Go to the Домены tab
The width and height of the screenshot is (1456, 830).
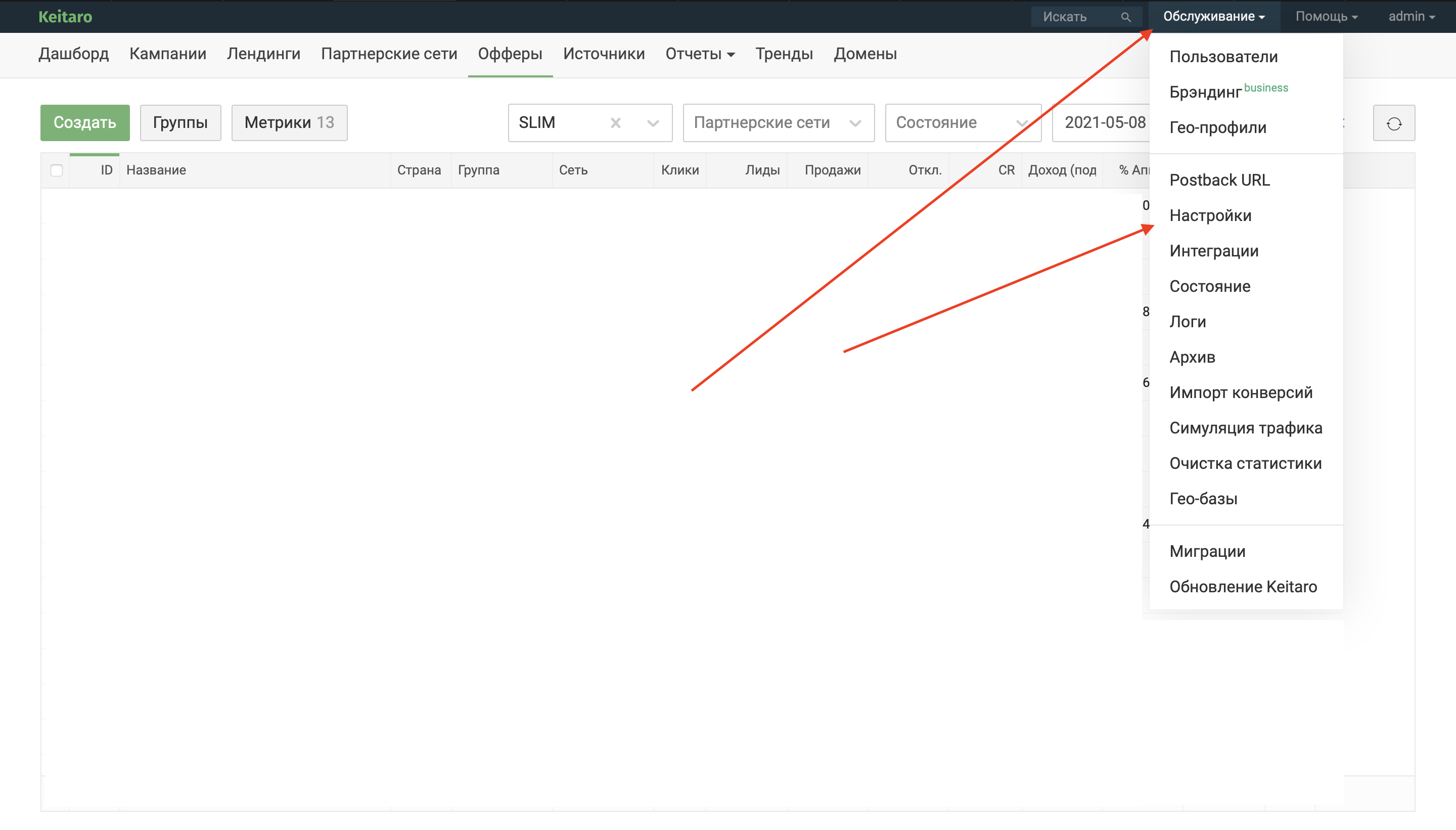pyautogui.click(x=864, y=54)
